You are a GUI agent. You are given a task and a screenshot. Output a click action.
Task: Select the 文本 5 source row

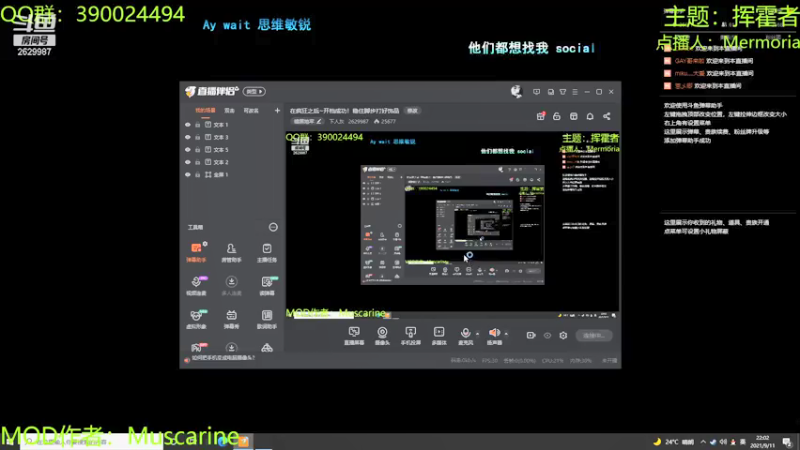(x=232, y=149)
